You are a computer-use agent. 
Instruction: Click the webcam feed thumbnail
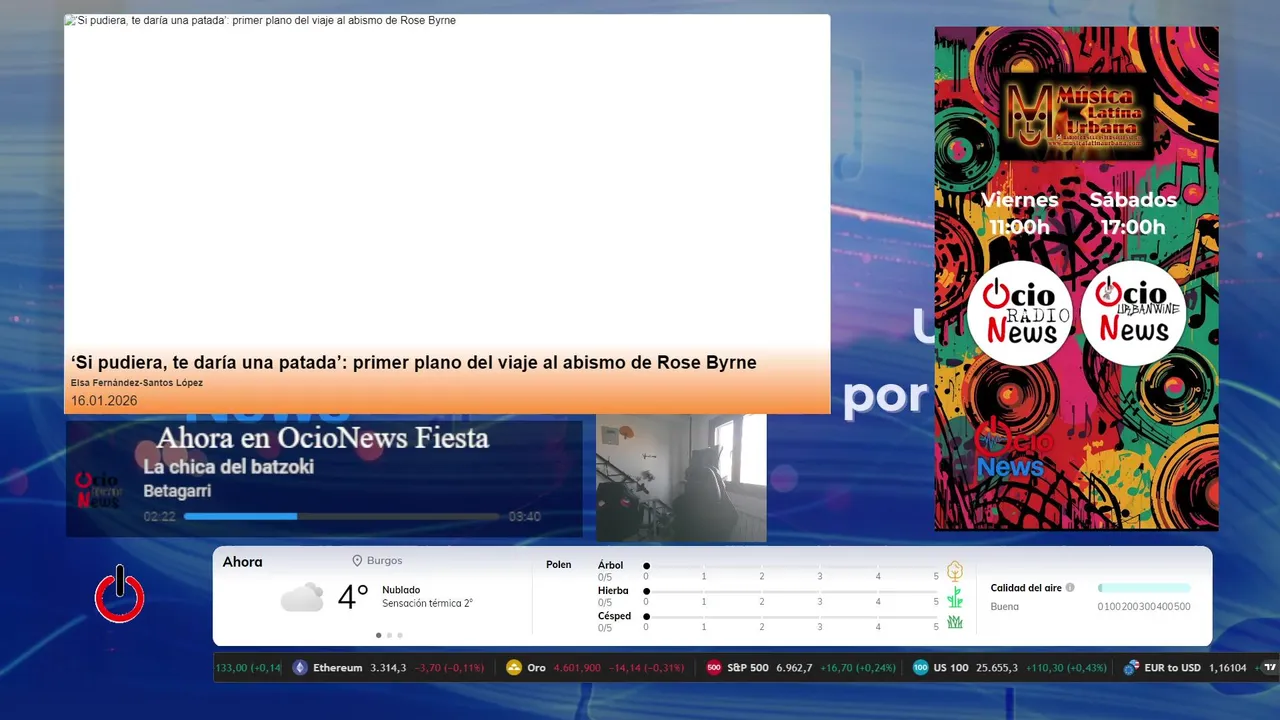(x=681, y=478)
